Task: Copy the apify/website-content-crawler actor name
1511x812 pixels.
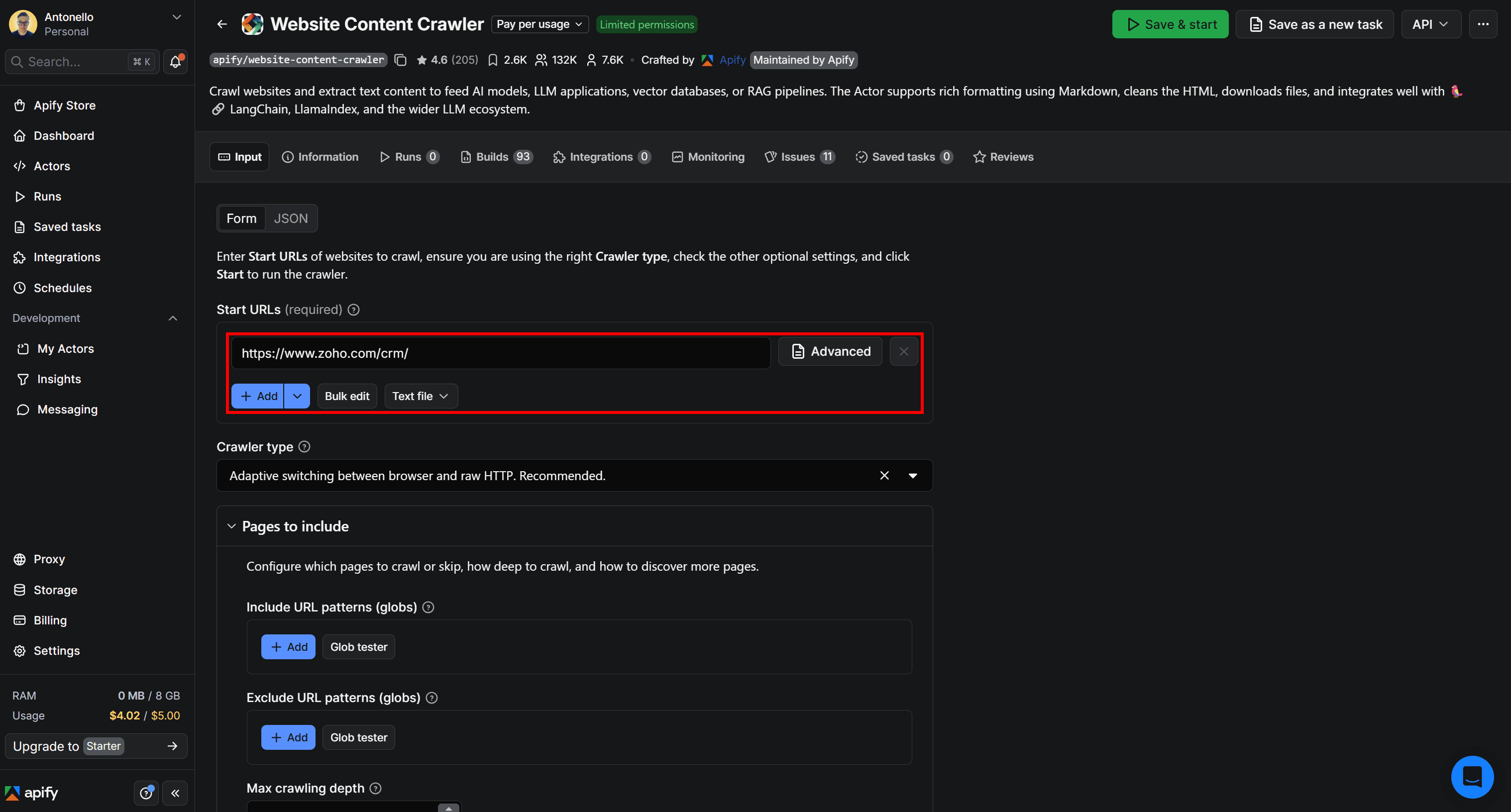Action: (x=401, y=60)
